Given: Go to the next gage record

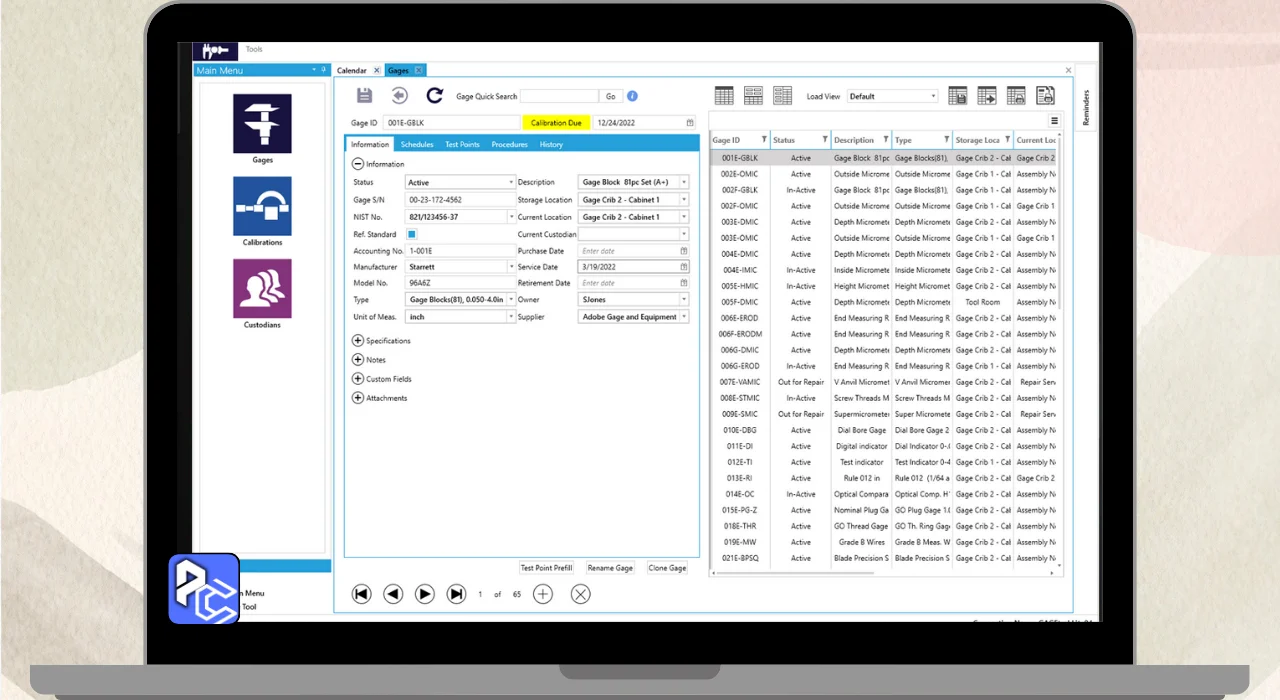Looking at the screenshot, I should tap(425, 594).
